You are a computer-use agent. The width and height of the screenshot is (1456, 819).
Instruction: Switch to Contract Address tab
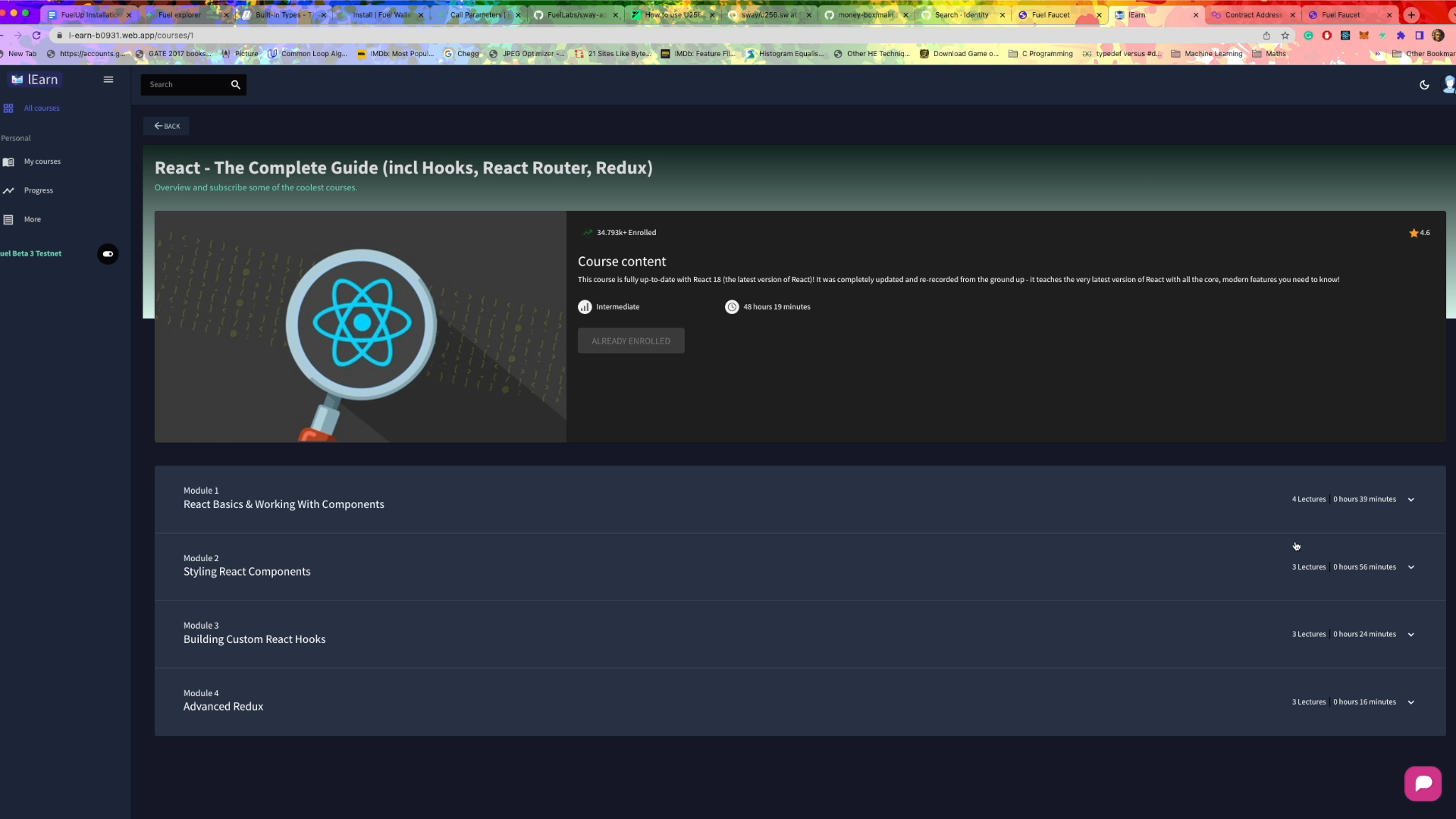[1254, 15]
